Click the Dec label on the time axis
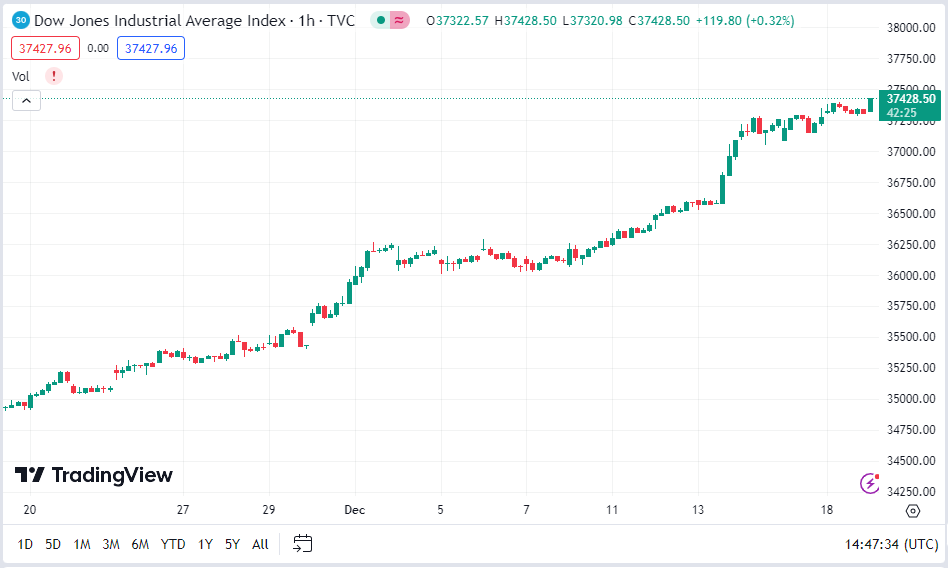Screen dimensions: 948x568 (x=355, y=510)
